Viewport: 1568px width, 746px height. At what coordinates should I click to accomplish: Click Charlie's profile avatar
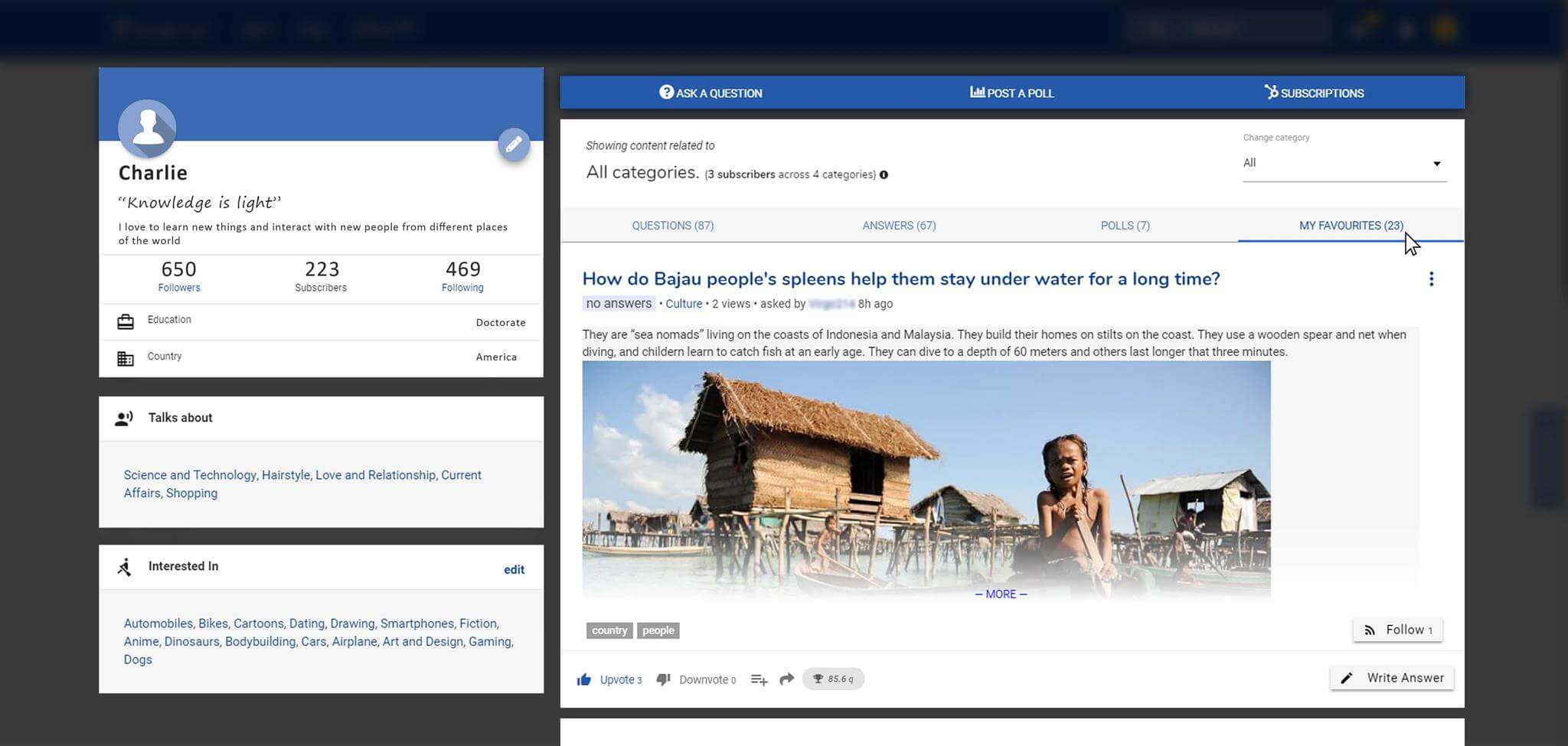click(x=148, y=129)
